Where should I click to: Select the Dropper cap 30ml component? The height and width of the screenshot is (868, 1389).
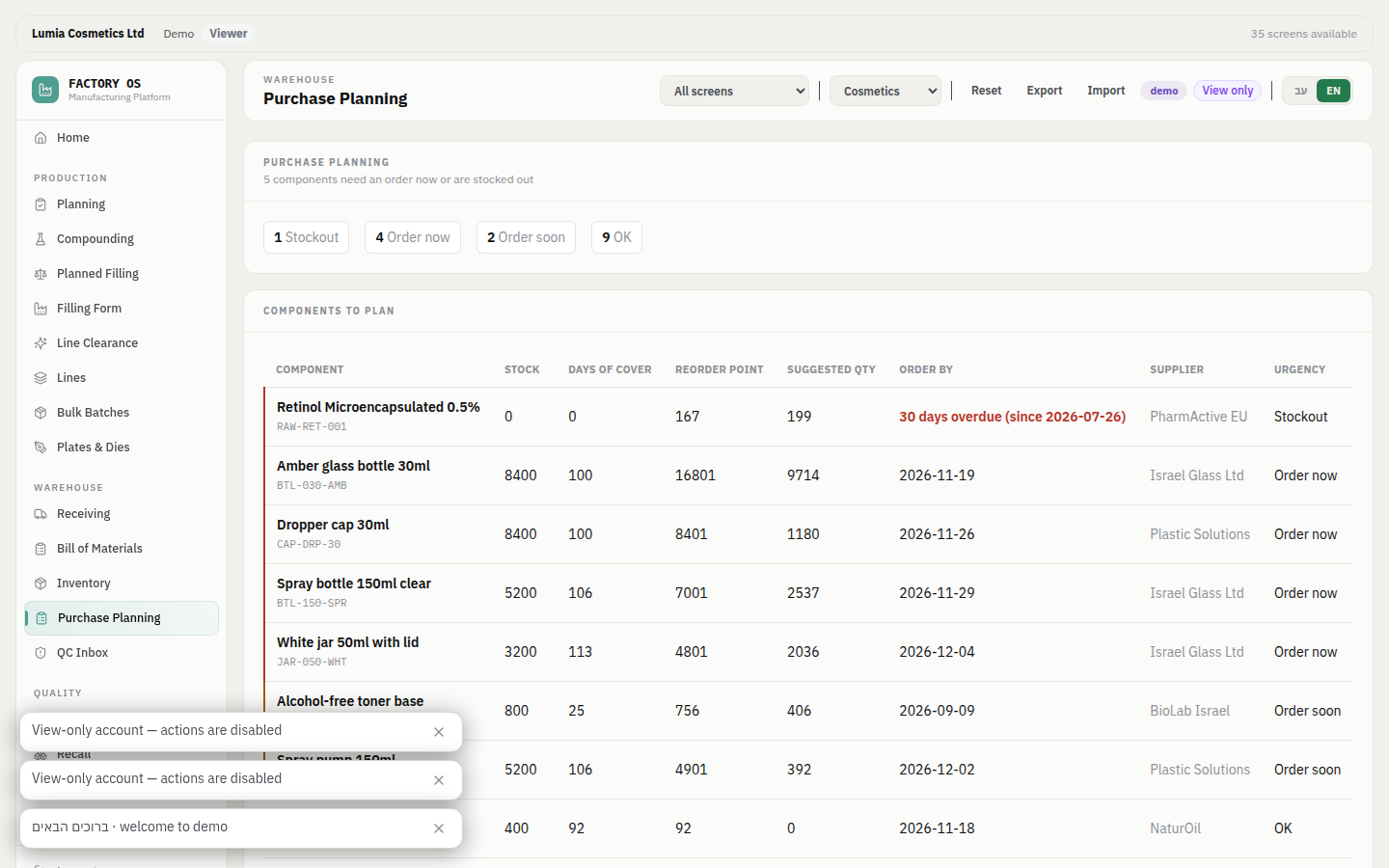[333, 525]
